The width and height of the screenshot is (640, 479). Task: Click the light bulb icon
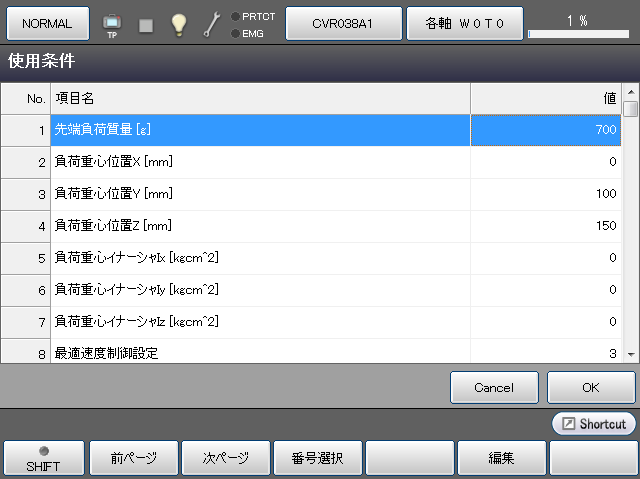coord(178,23)
